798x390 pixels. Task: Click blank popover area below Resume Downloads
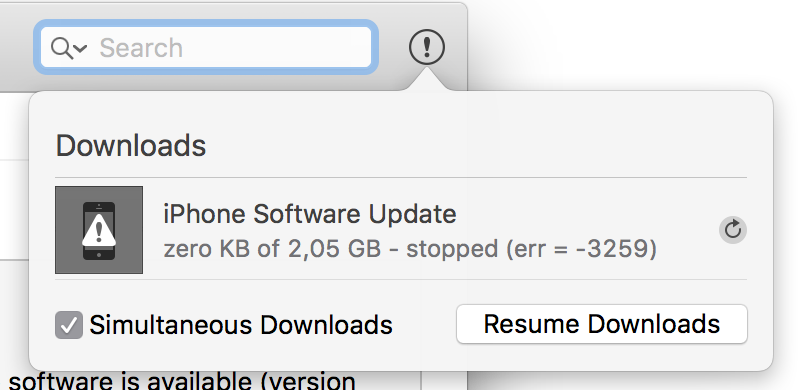[602, 356]
